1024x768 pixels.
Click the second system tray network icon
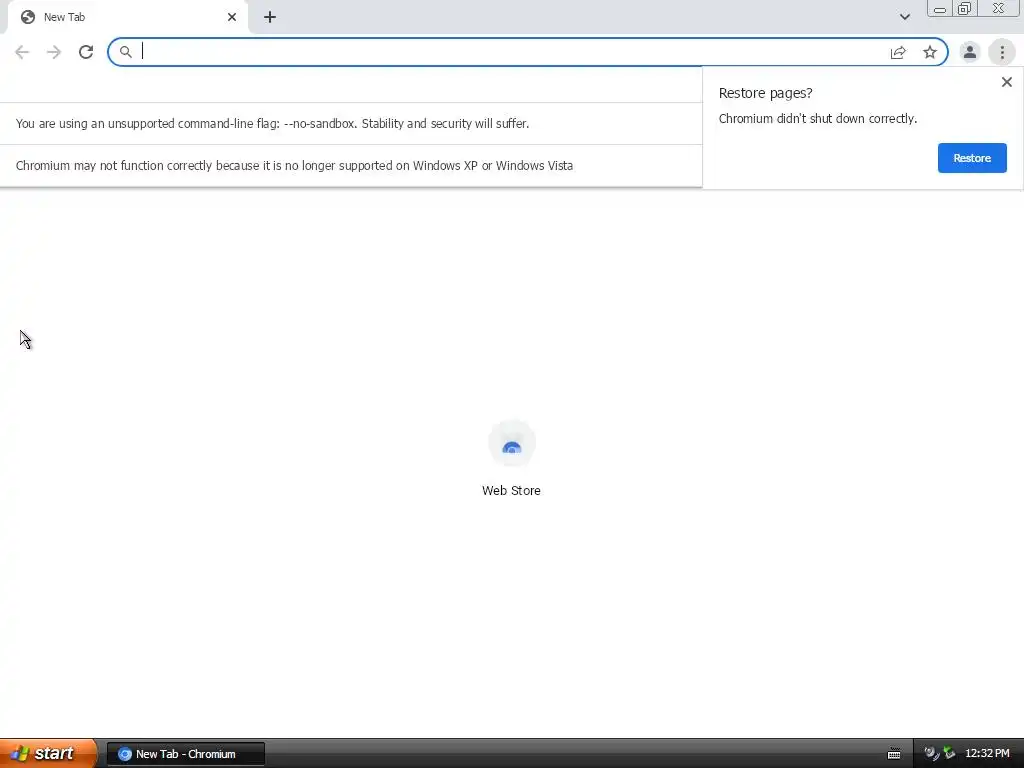[x=949, y=754]
